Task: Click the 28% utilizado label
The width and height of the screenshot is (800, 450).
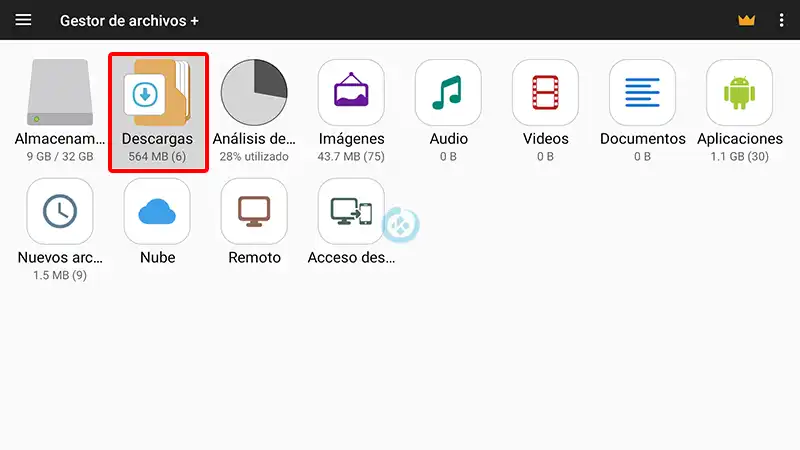Action: (x=254, y=157)
